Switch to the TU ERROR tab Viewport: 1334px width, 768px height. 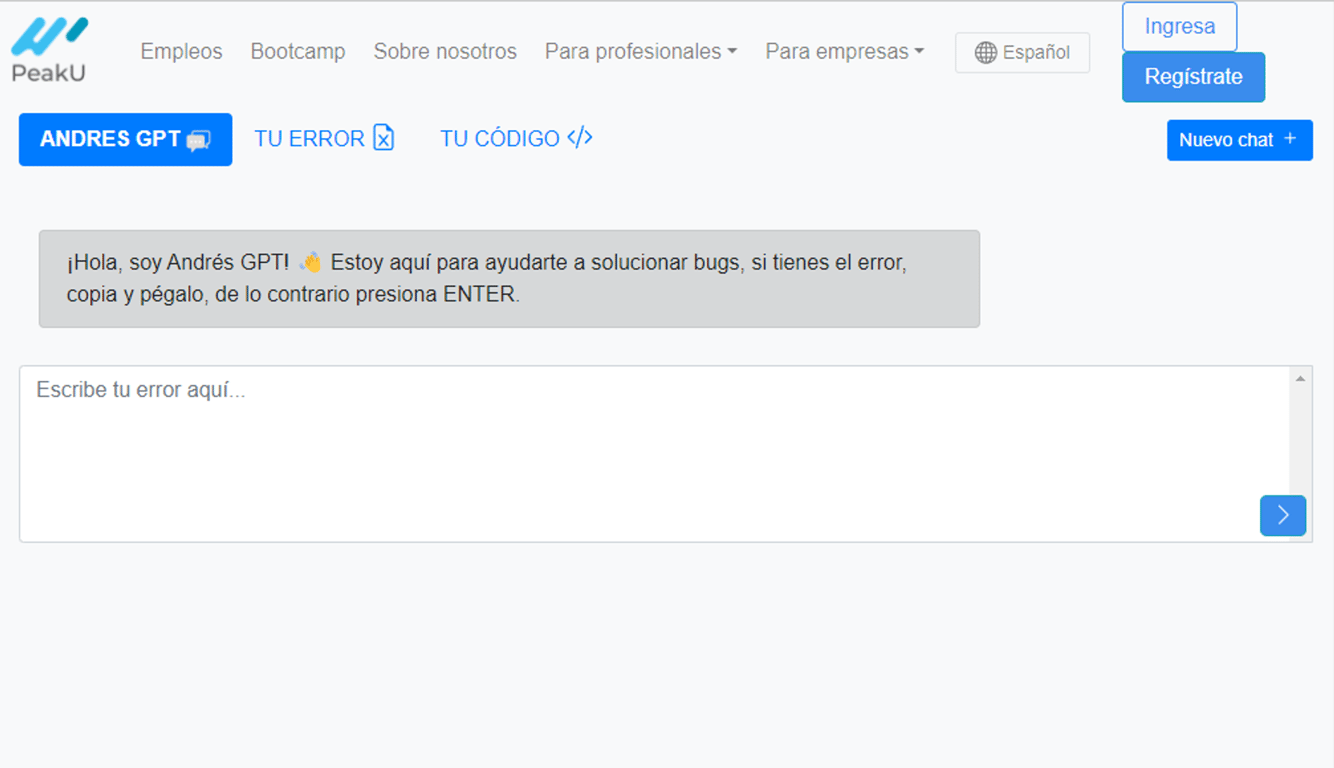324,139
